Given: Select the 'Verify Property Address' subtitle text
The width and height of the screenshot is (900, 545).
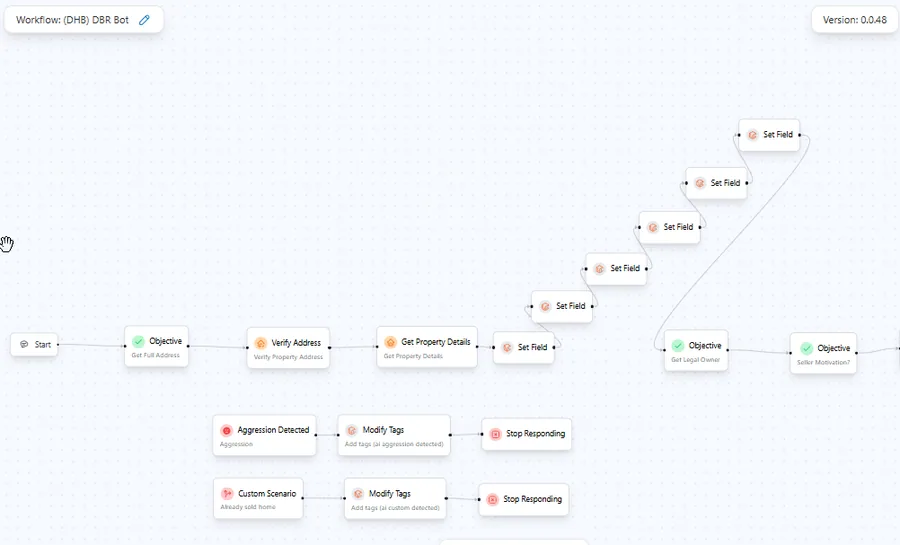Looking at the screenshot, I should [288, 357].
